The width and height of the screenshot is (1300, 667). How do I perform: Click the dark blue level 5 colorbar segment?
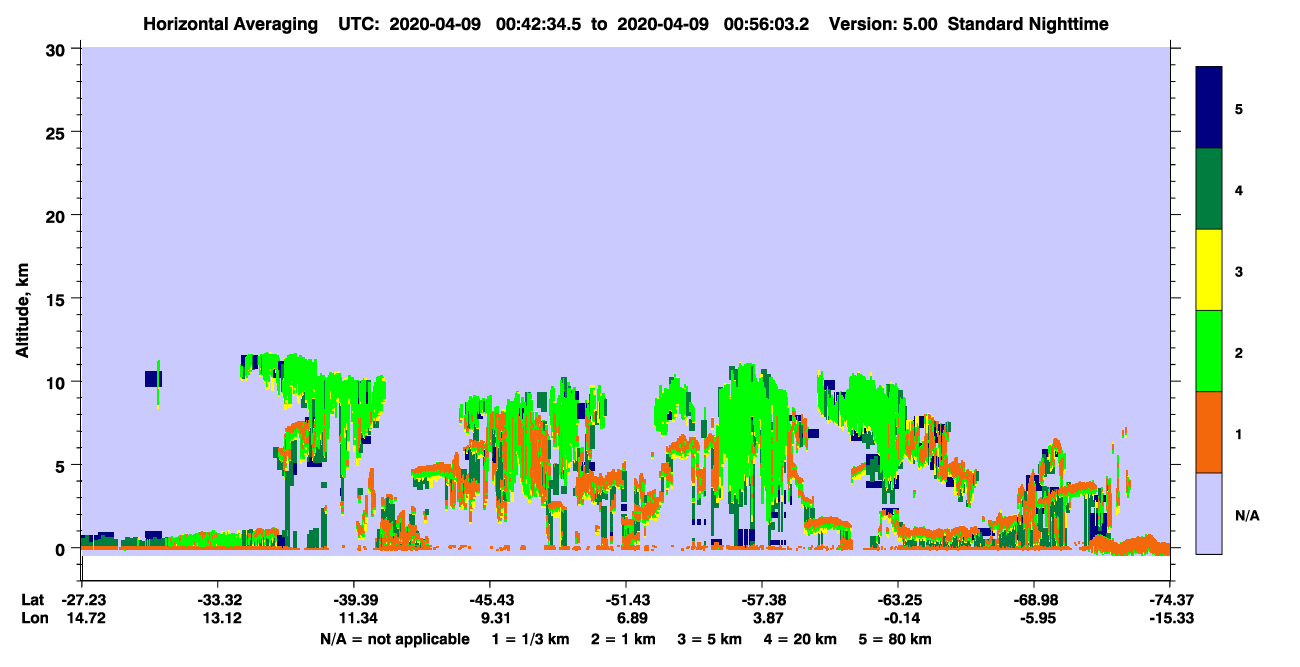pyautogui.click(x=1209, y=108)
